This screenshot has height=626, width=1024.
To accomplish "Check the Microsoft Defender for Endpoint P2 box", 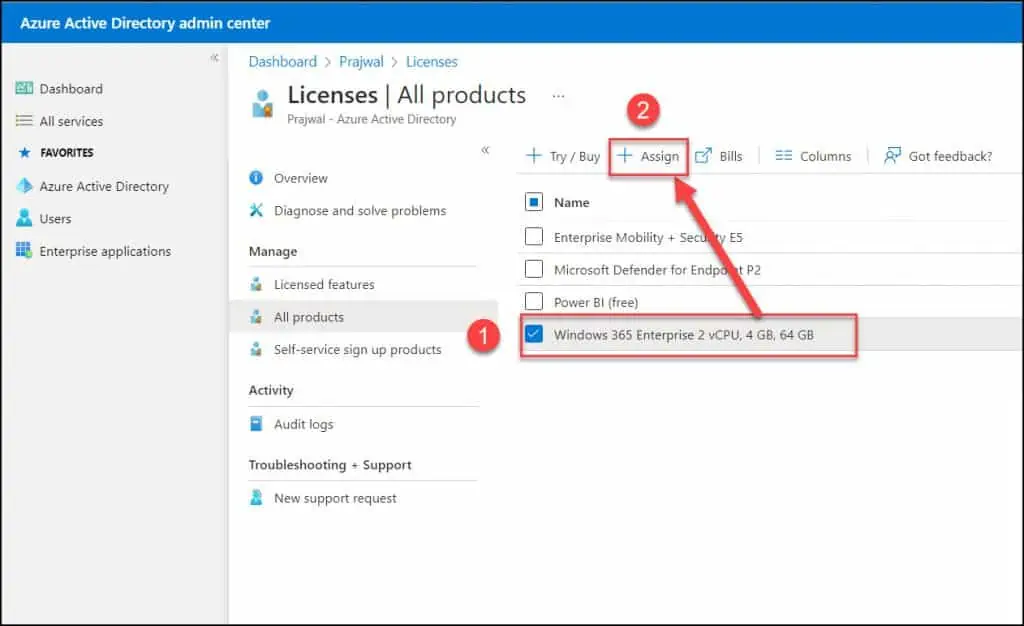I will coord(534,268).
